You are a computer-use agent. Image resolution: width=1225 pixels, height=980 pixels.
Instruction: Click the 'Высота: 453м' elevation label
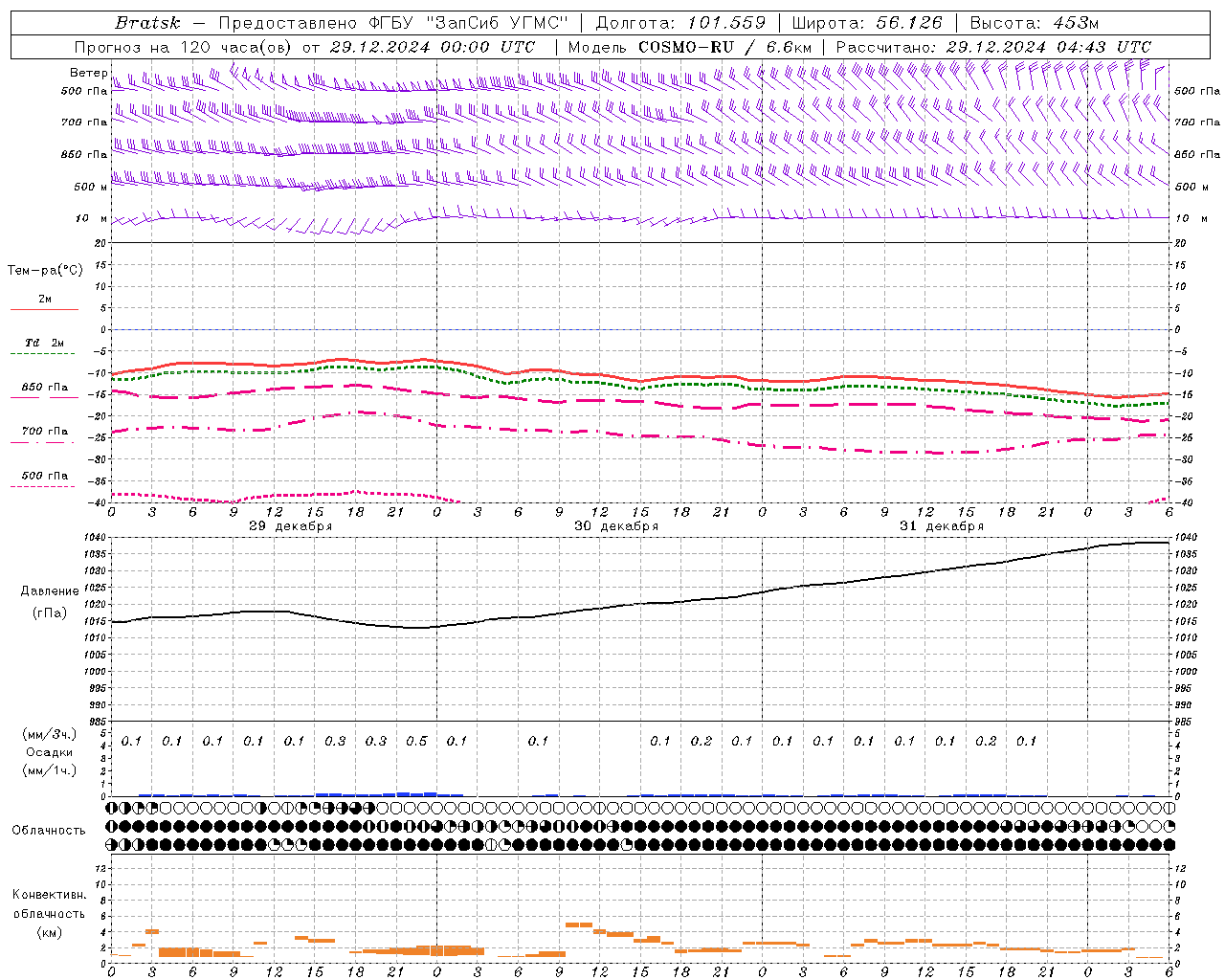tap(1035, 23)
